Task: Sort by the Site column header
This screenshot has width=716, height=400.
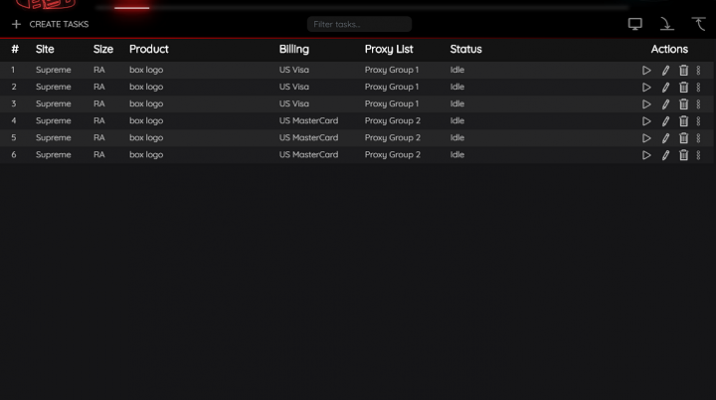Action: point(45,49)
